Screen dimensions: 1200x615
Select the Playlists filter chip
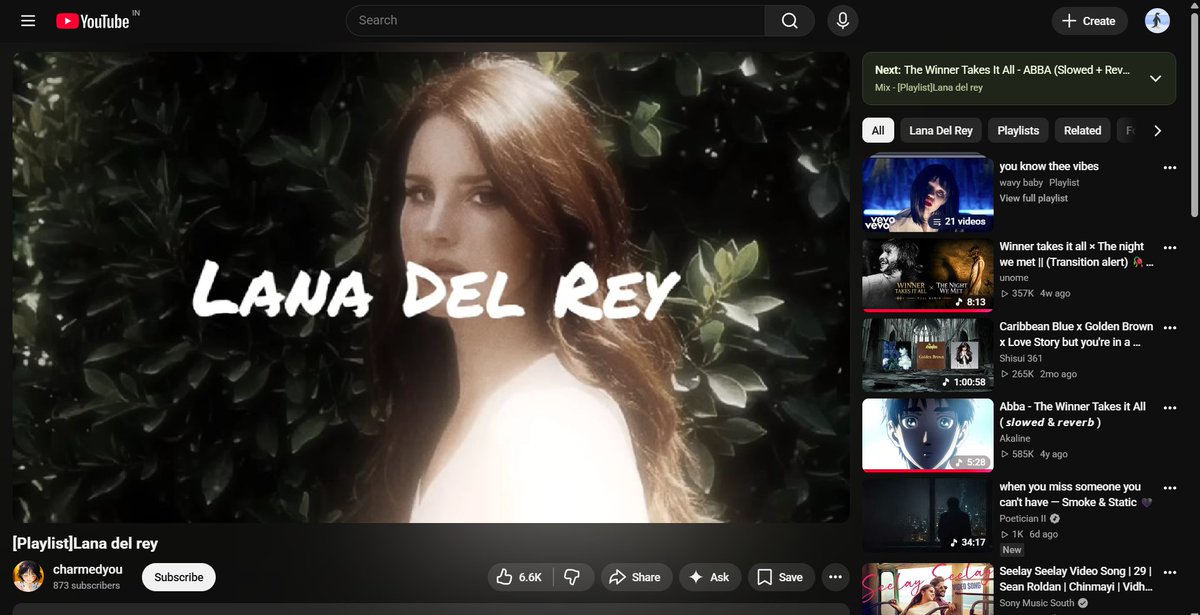(x=1018, y=130)
